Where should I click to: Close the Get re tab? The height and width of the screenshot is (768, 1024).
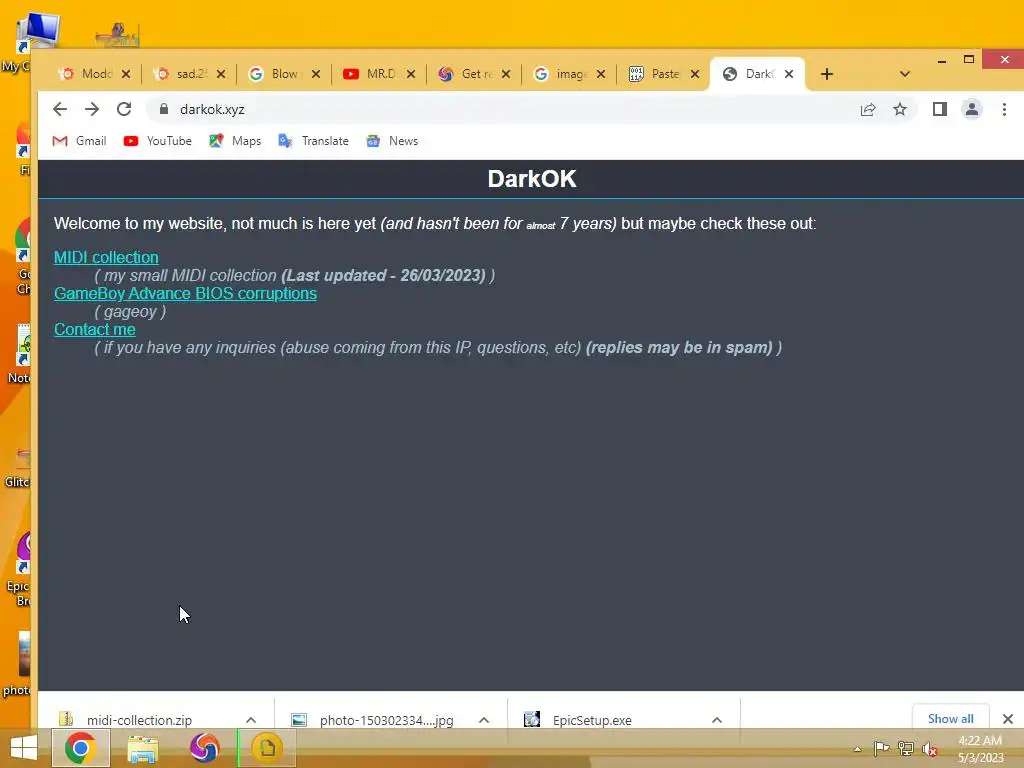point(506,74)
